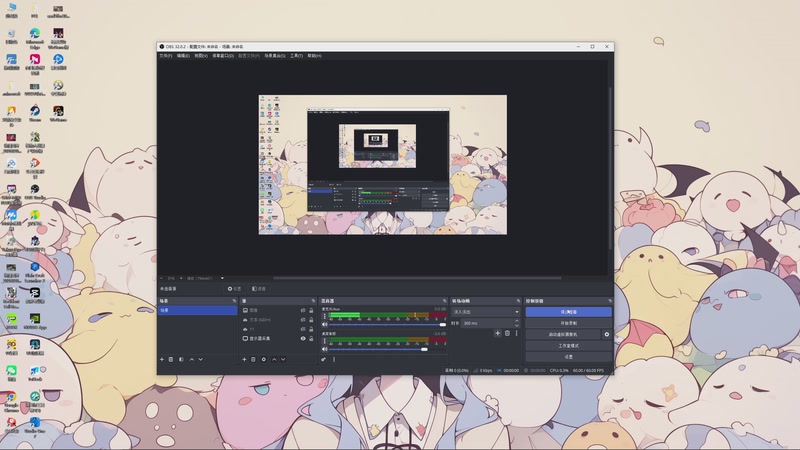Decrease transition duration with down arrow
This screenshot has width=800, height=450.
517,325
